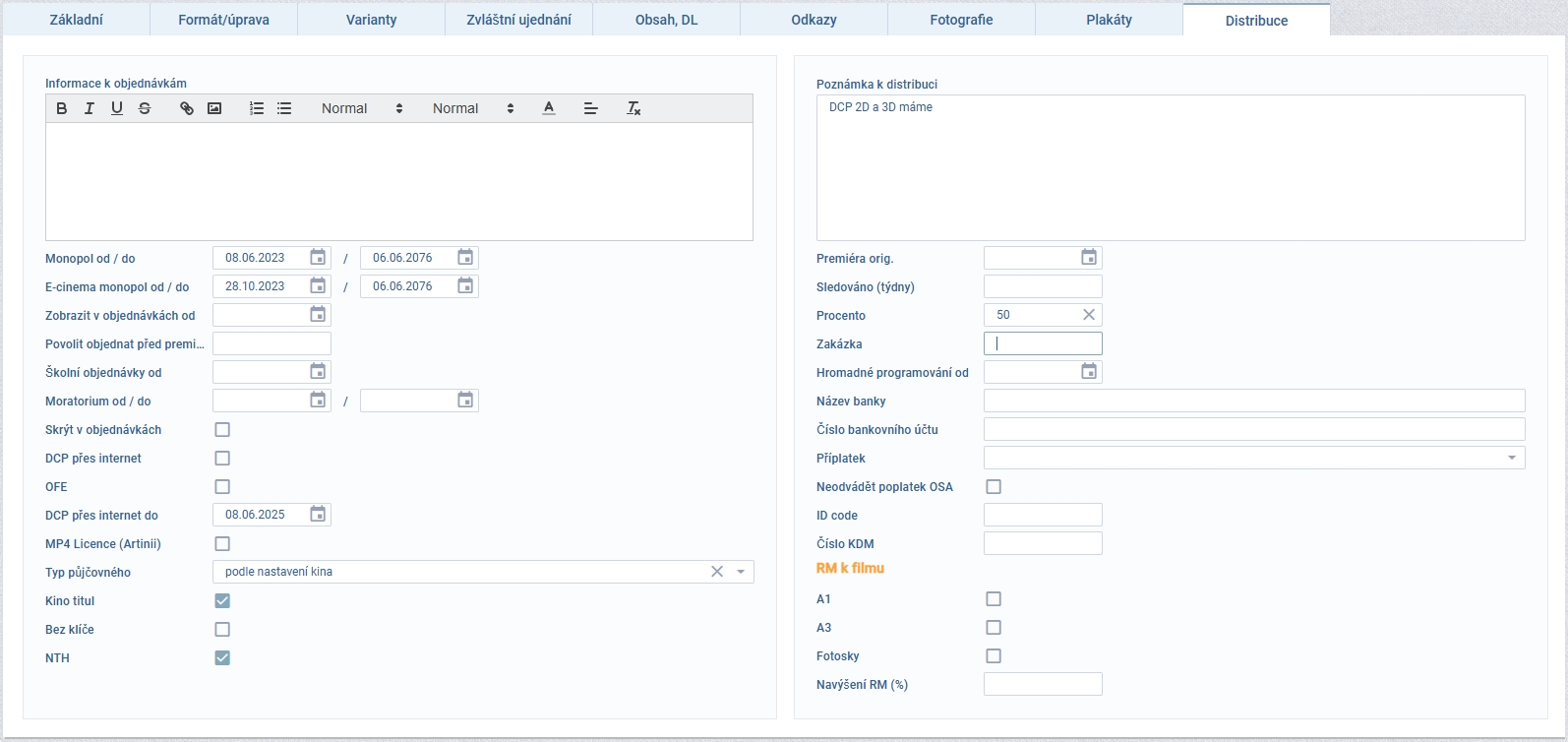
Task: Open calendar for Monopol od date
Action: (x=318, y=258)
